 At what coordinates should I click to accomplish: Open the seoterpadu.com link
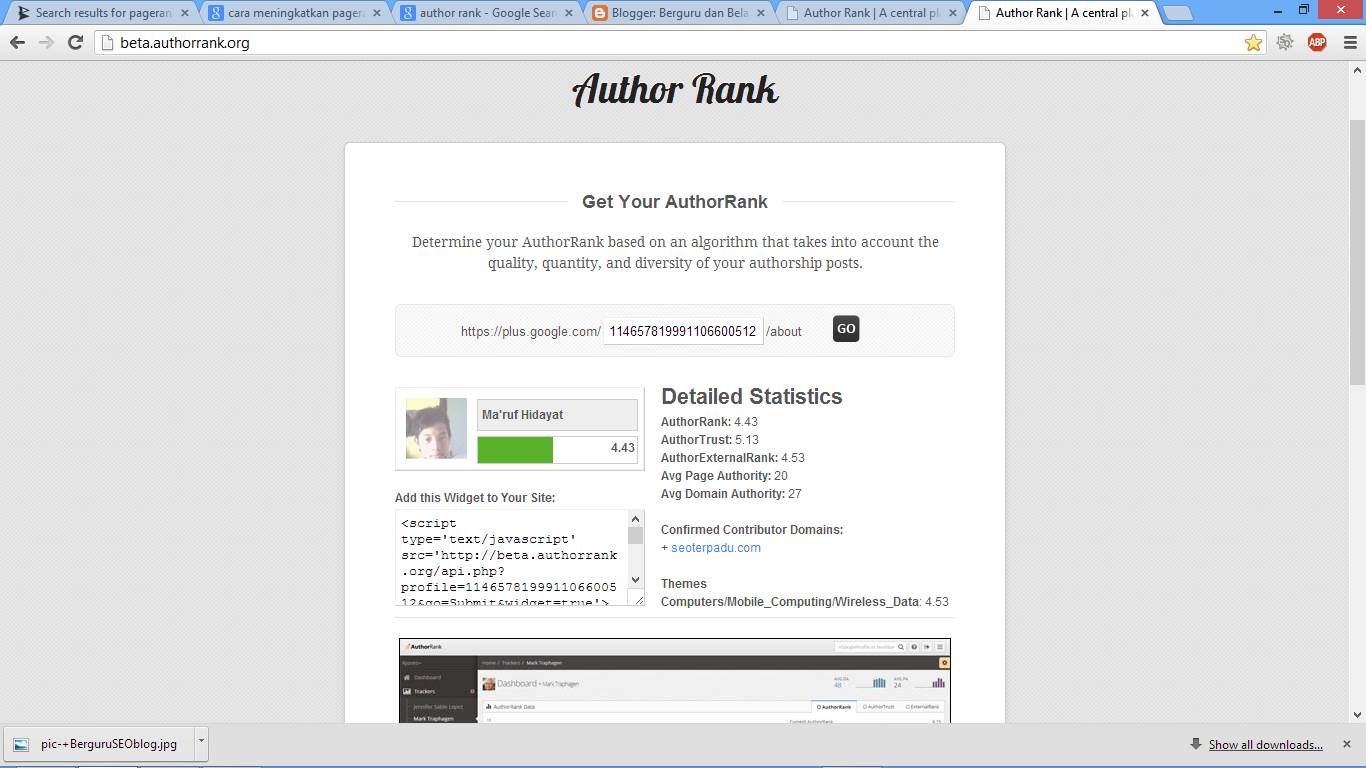[716, 548]
